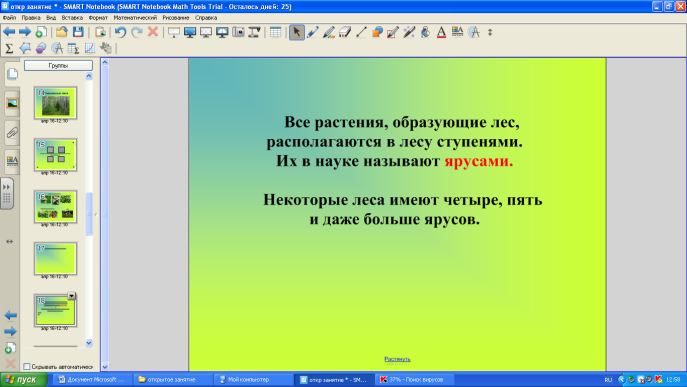Redo the last action
The image size is (687, 387).
137,32
